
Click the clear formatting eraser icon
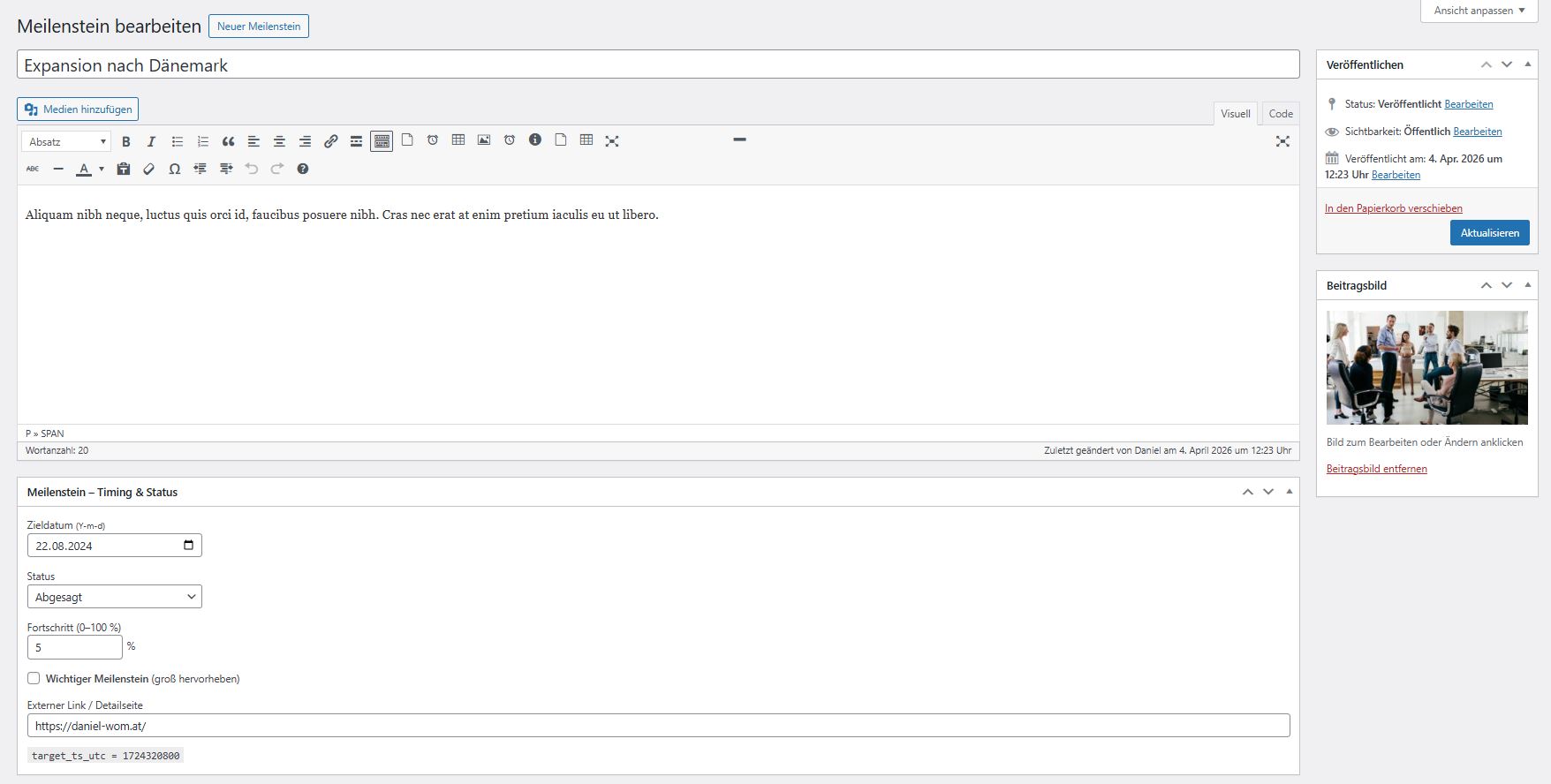click(149, 169)
